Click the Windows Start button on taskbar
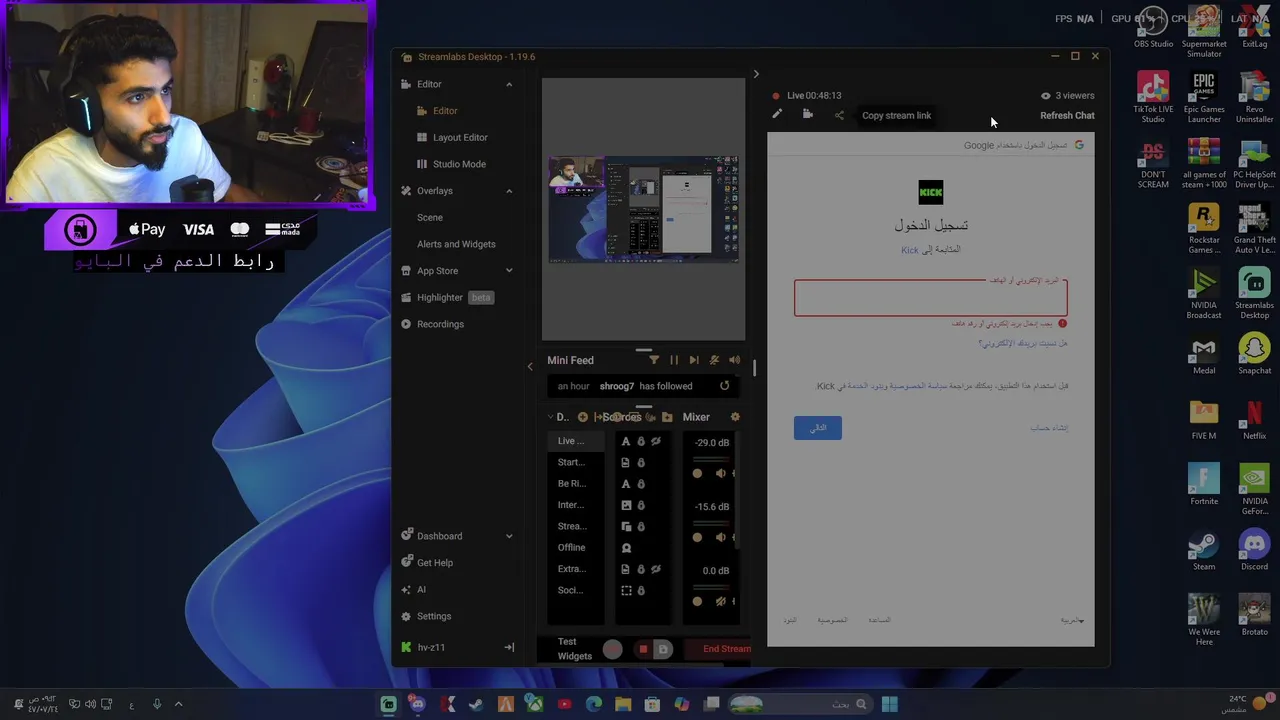The image size is (1280, 720). coord(889,704)
